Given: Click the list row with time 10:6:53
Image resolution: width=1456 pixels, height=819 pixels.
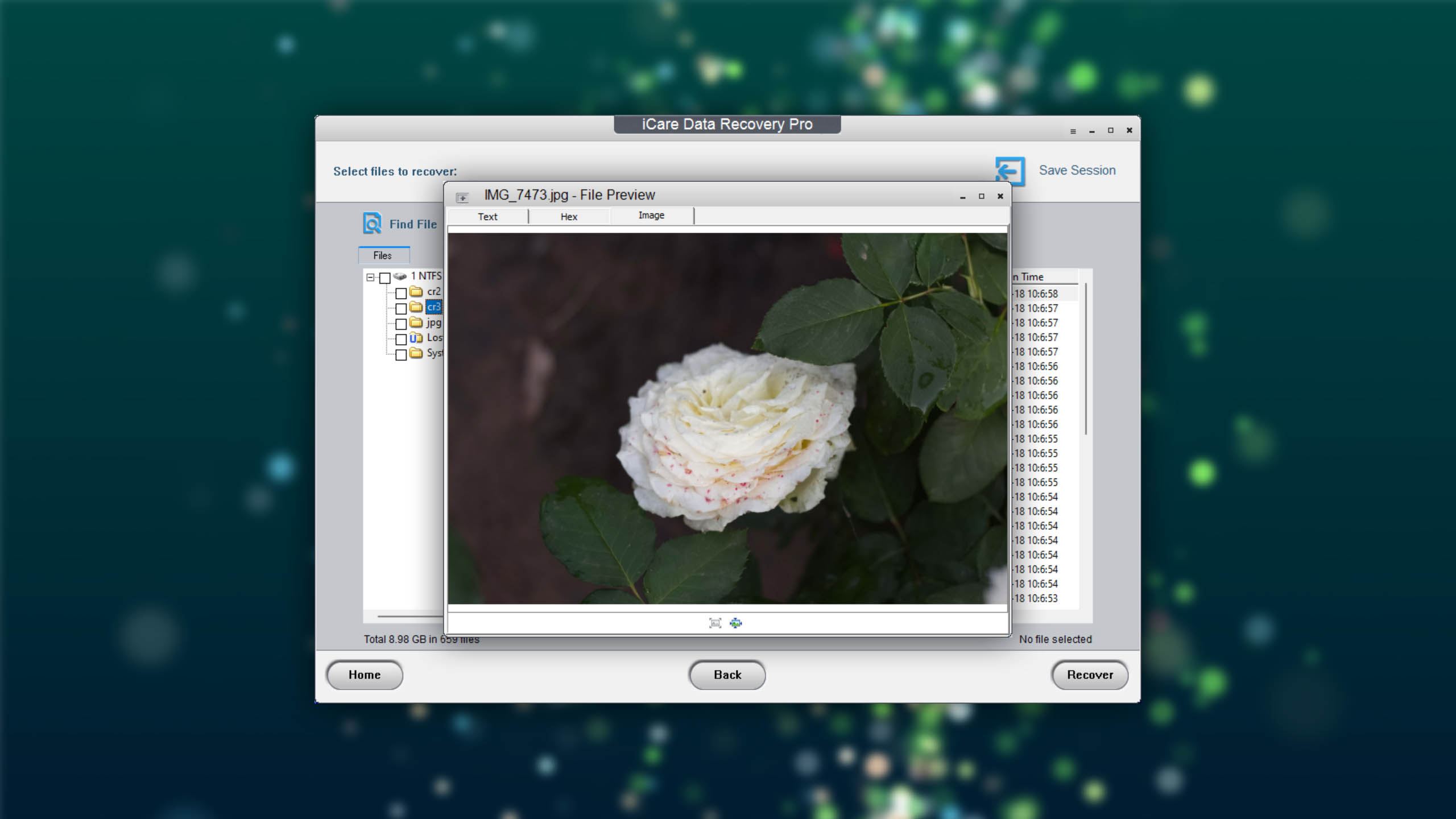Looking at the screenshot, I should tap(1044, 598).
